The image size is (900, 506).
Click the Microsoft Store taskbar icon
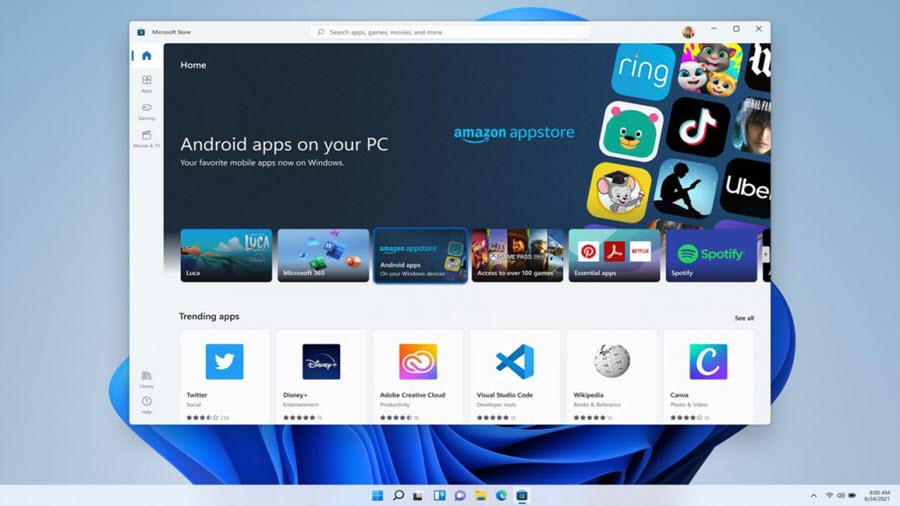[522, 496]
